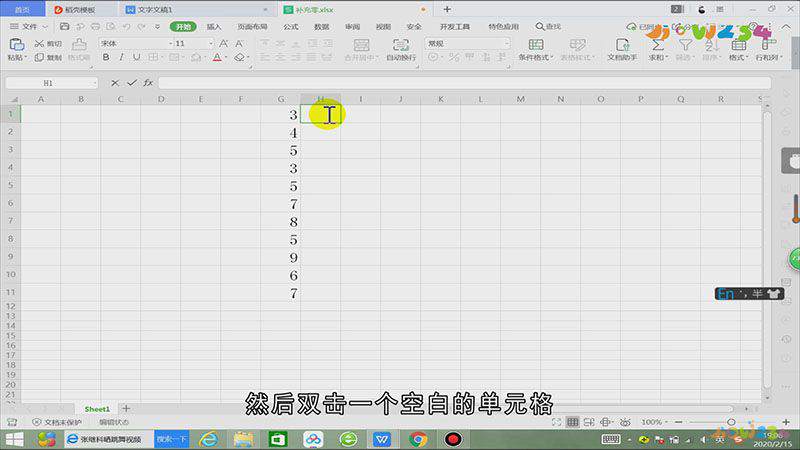Click the Eraser clear-format icon
The width and height of the screenshot is (800, 450).
click(239, 58)
